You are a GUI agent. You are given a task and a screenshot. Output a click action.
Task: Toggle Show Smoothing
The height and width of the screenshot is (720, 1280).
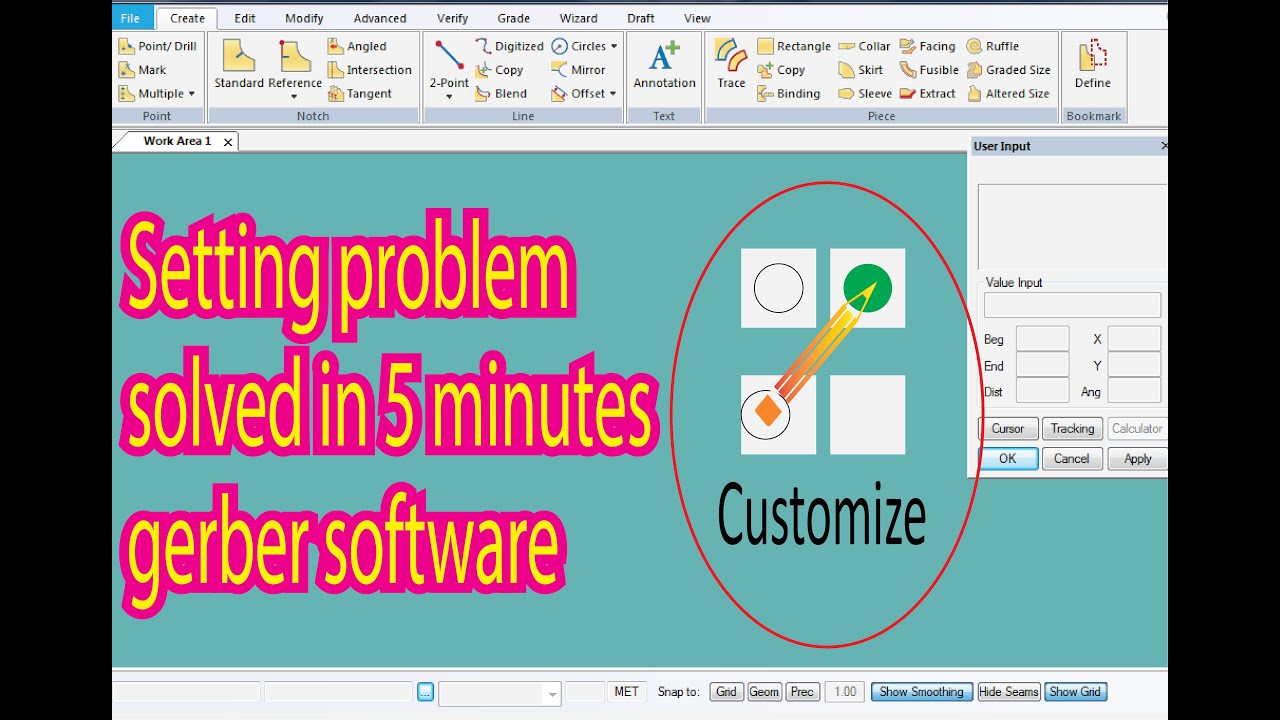(922, 692)
